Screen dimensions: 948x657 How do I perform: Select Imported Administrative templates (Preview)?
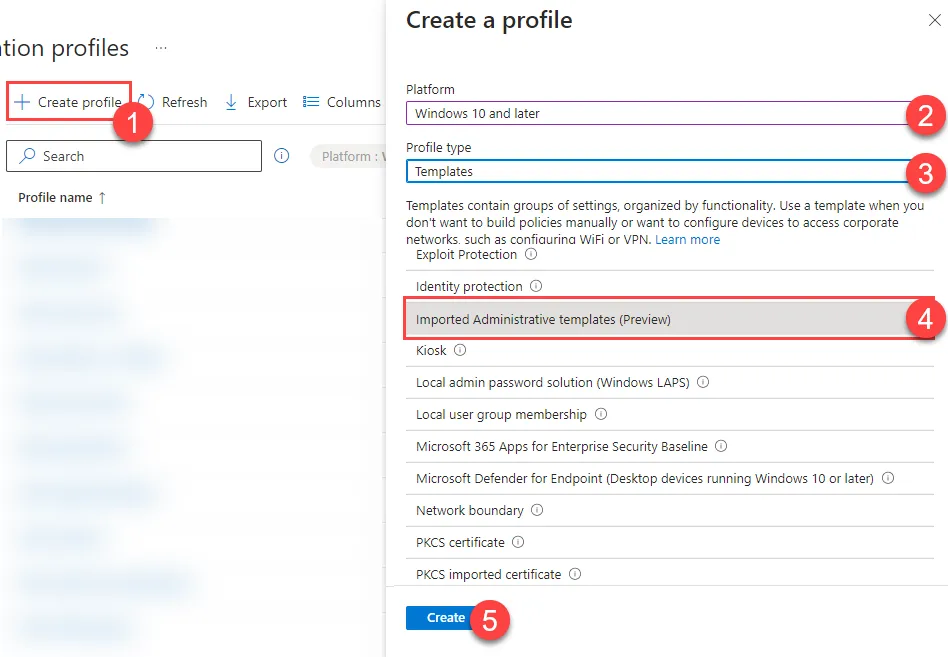coord(670,319)
